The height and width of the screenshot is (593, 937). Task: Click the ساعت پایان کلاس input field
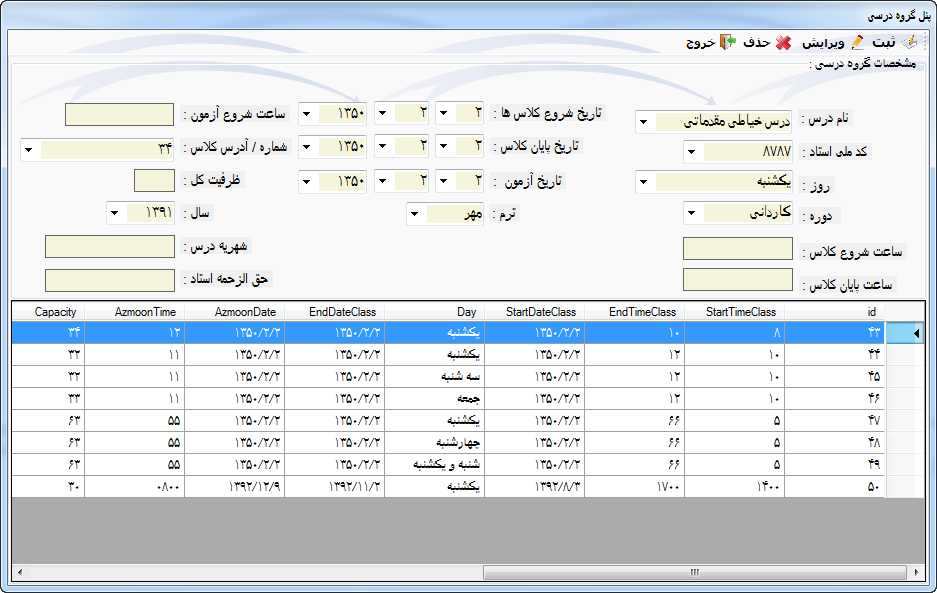coord(738,280)
